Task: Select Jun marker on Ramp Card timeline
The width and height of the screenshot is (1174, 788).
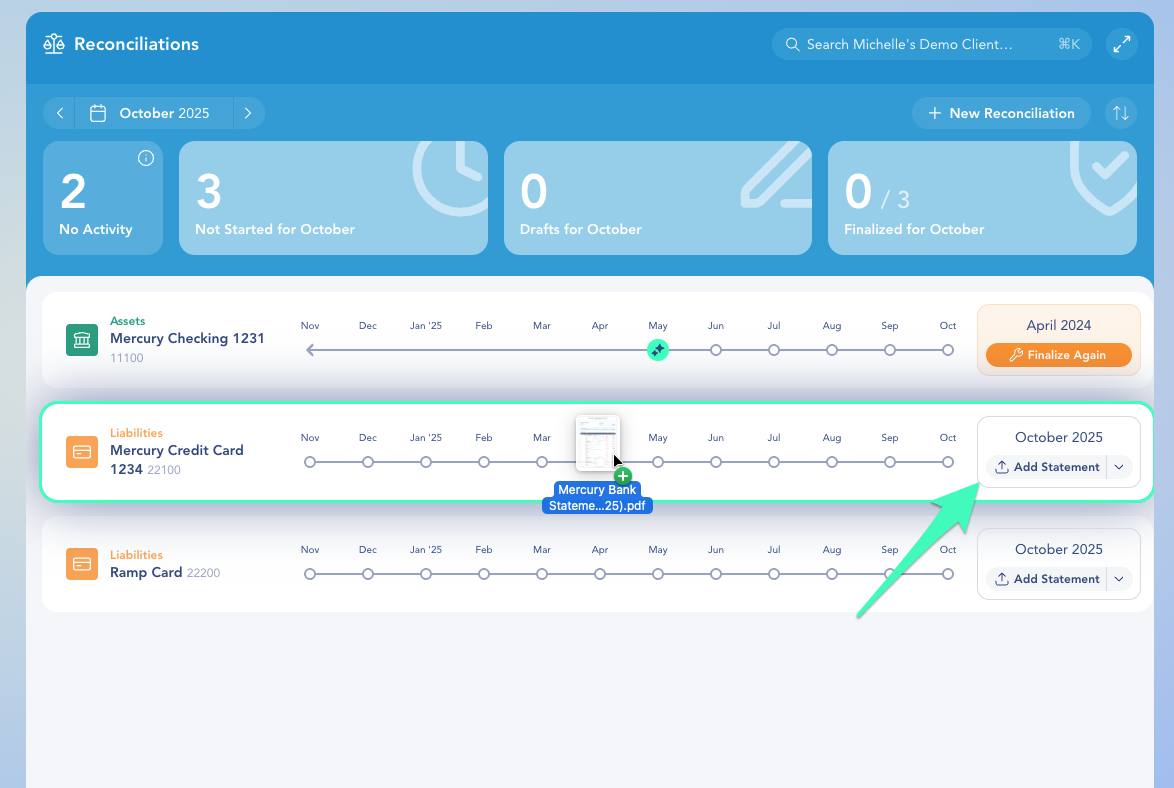Action: point(716,574)
